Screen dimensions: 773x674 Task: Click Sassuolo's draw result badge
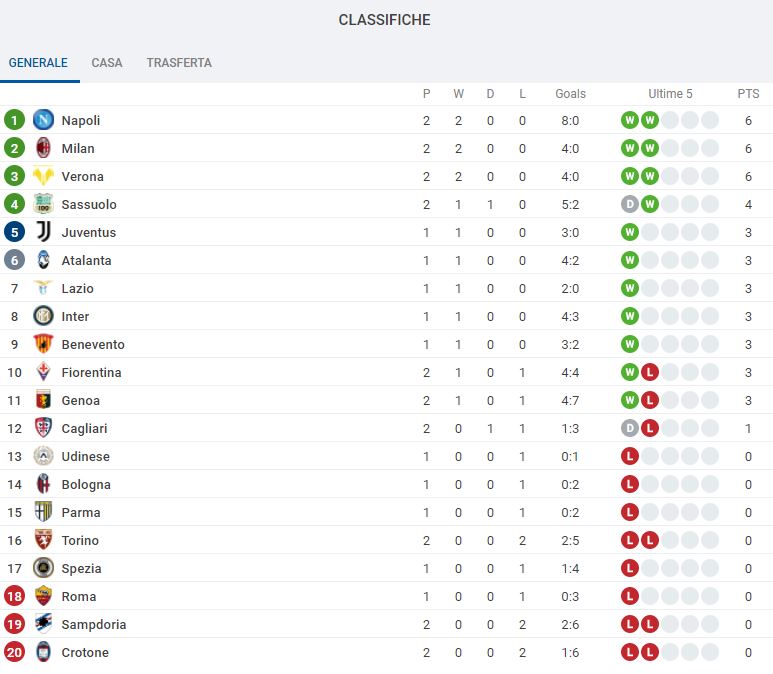(x=629, y=204)
